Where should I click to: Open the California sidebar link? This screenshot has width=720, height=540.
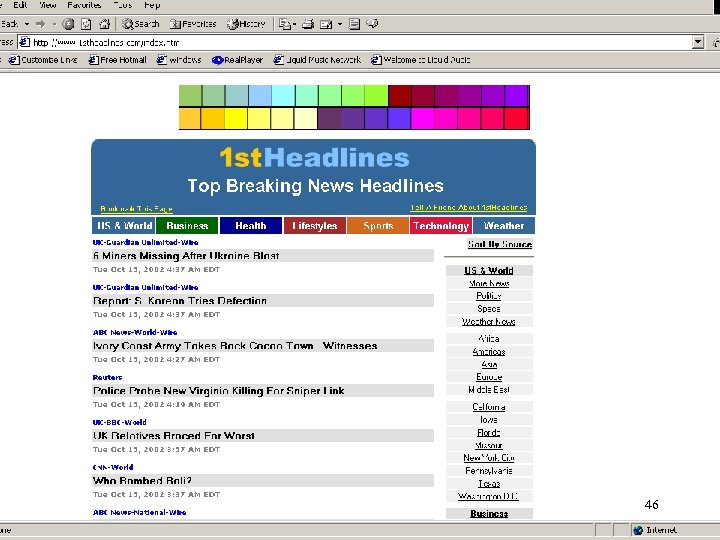pyautogui.click(x=489, y=407)
